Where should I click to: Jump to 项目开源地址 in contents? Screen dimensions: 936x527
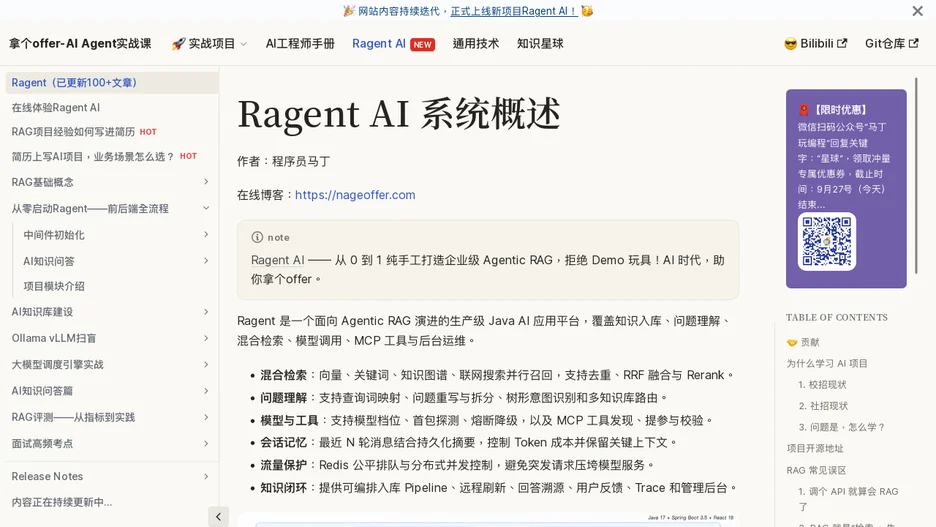point(815,449)
